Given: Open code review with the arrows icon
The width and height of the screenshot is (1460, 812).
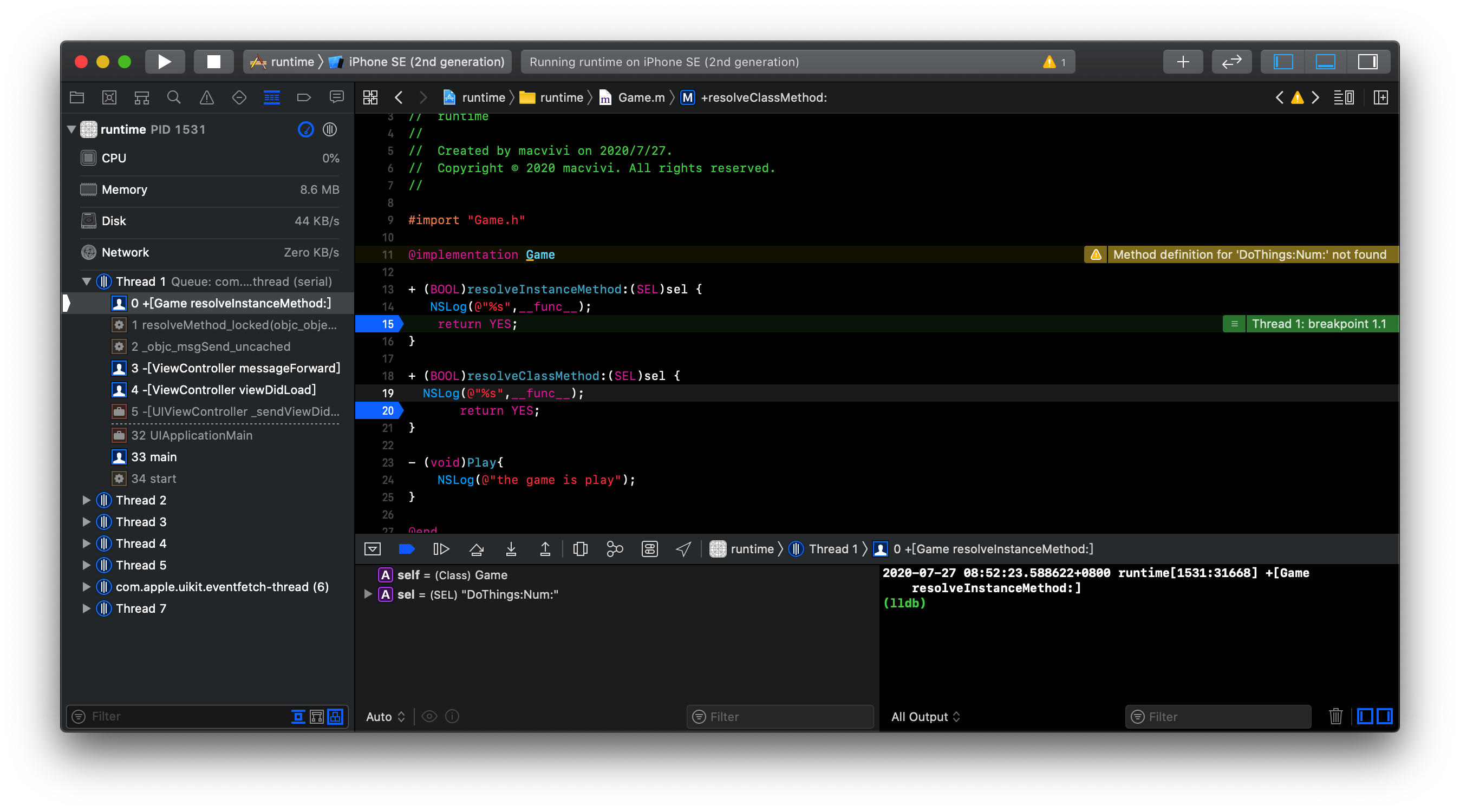Looking at the screenshot, I should [1231, 62].
